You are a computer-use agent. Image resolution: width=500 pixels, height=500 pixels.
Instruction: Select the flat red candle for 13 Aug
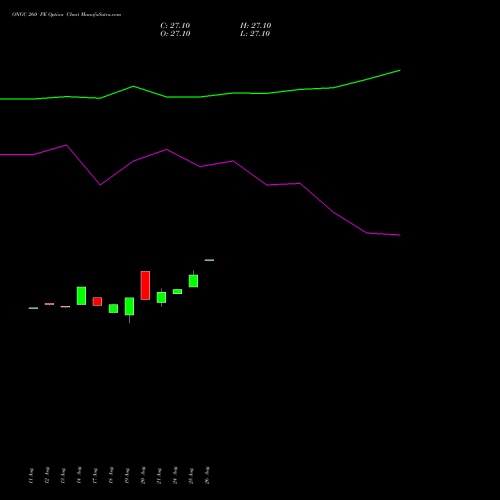coord(65,306)
